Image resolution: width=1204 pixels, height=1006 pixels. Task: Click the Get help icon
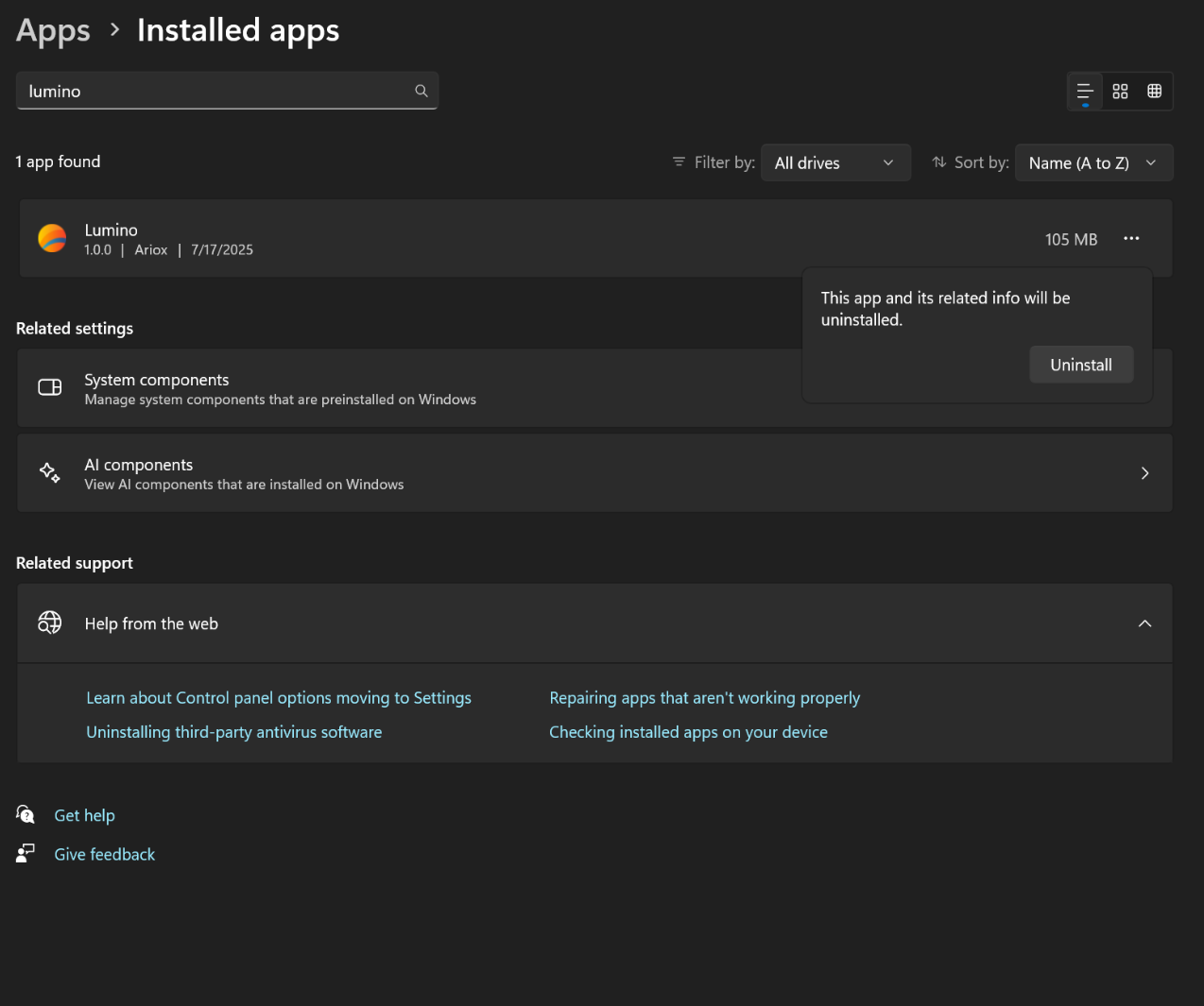[26, 814]
